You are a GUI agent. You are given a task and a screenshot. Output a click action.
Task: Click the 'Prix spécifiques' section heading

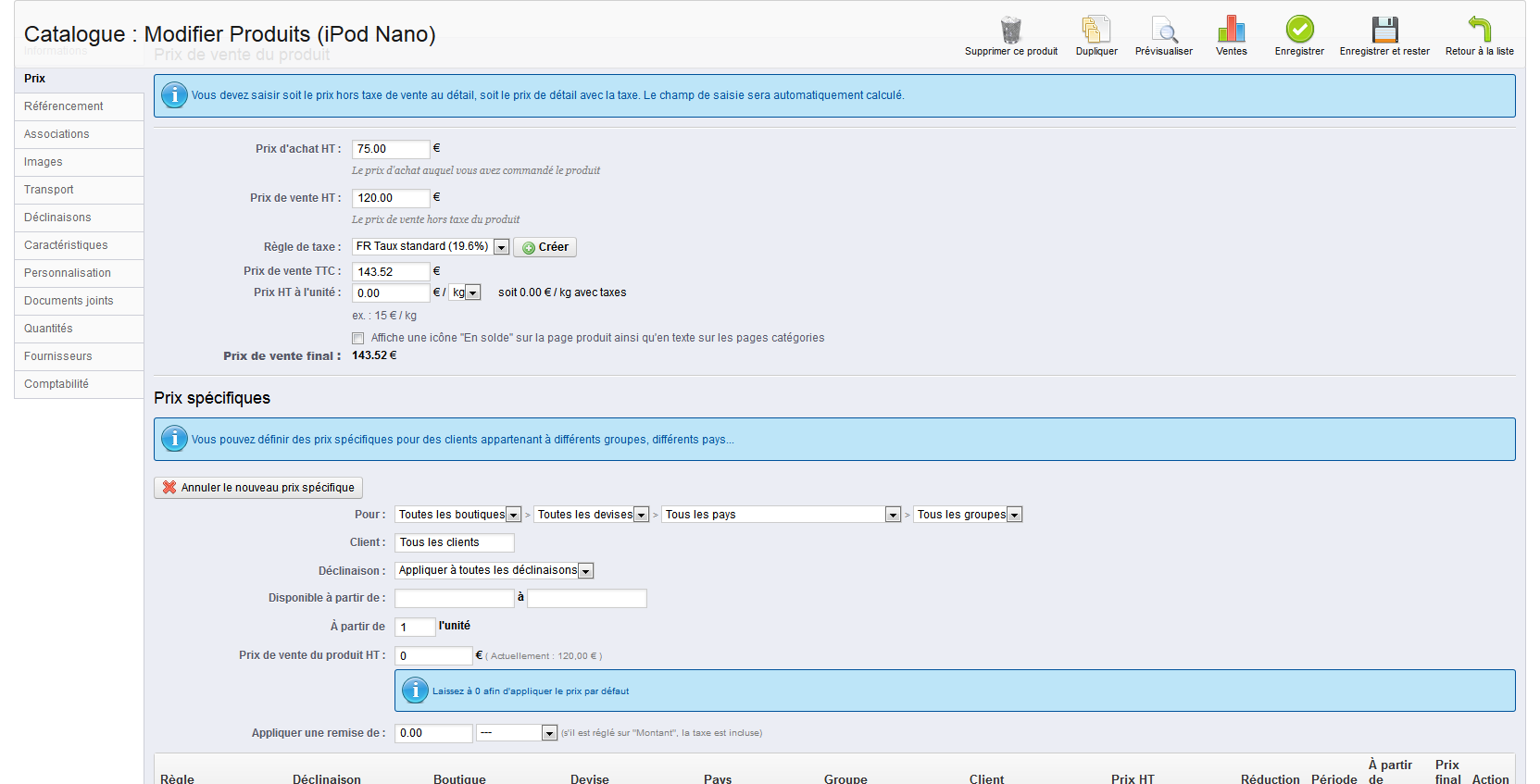coord(212,398)
